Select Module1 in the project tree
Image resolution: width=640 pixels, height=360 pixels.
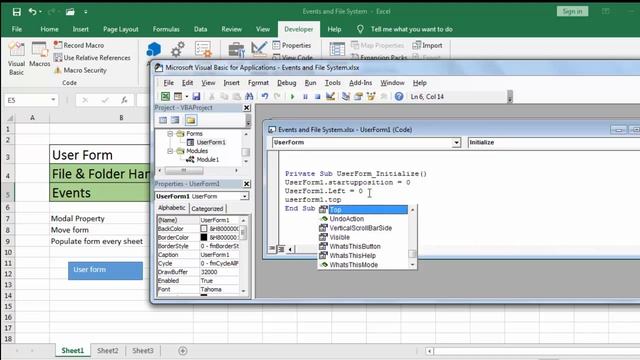[x=207, y=160]
